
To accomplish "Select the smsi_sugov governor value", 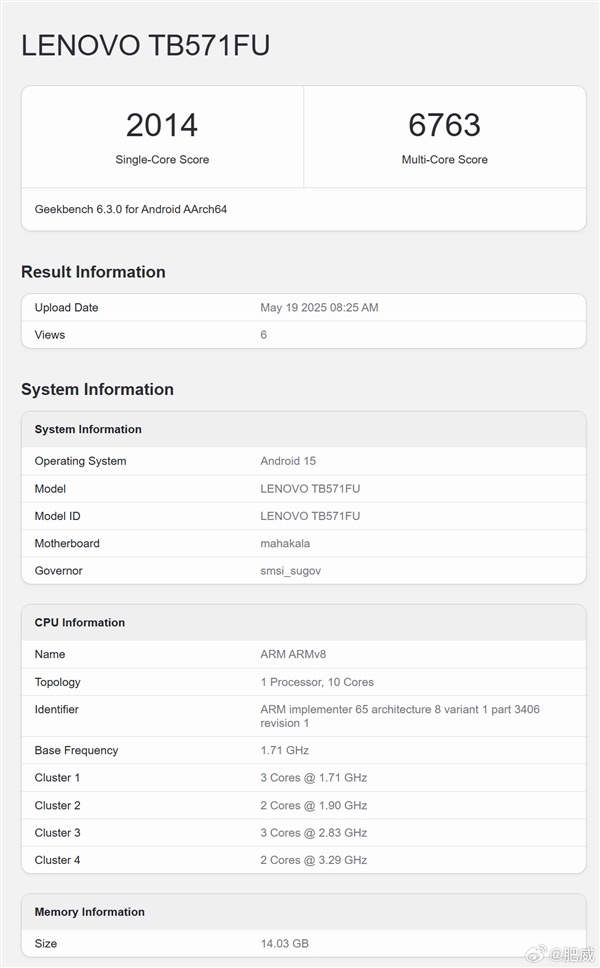I will point(290,570).
